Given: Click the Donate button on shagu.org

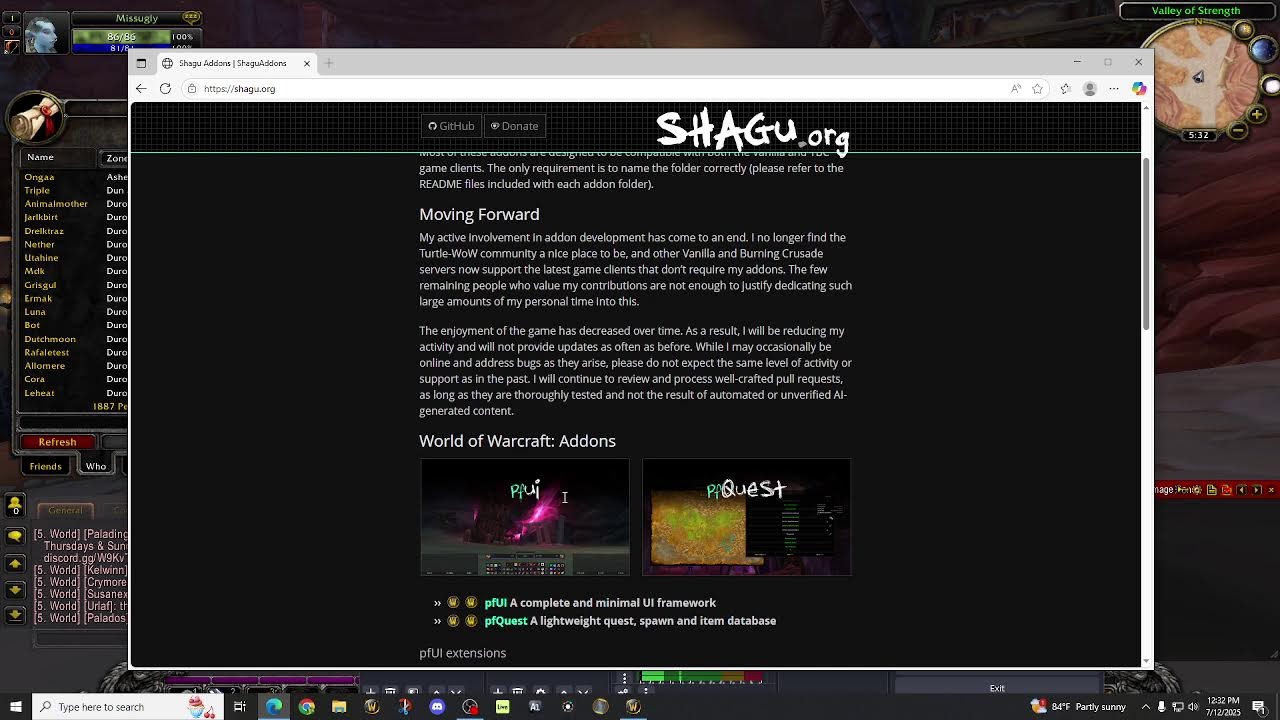Looking at the screenshot, I should click(x=514, y=126).
